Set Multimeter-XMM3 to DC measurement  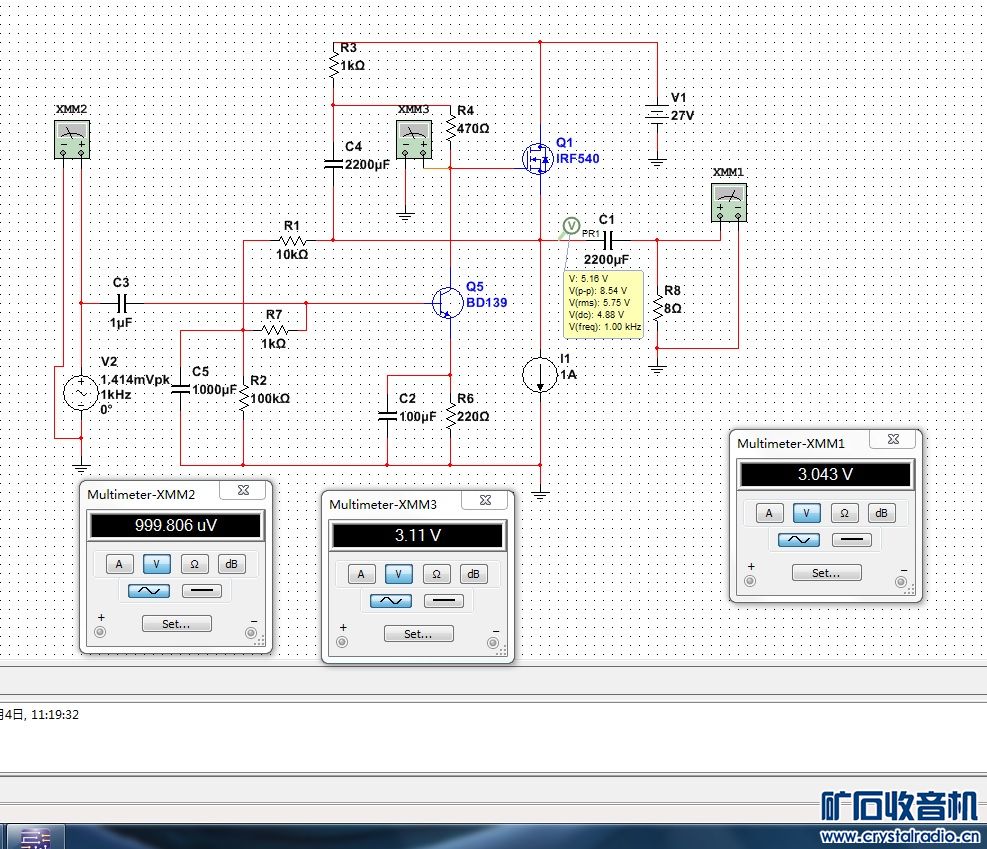(x=444, y=601)
